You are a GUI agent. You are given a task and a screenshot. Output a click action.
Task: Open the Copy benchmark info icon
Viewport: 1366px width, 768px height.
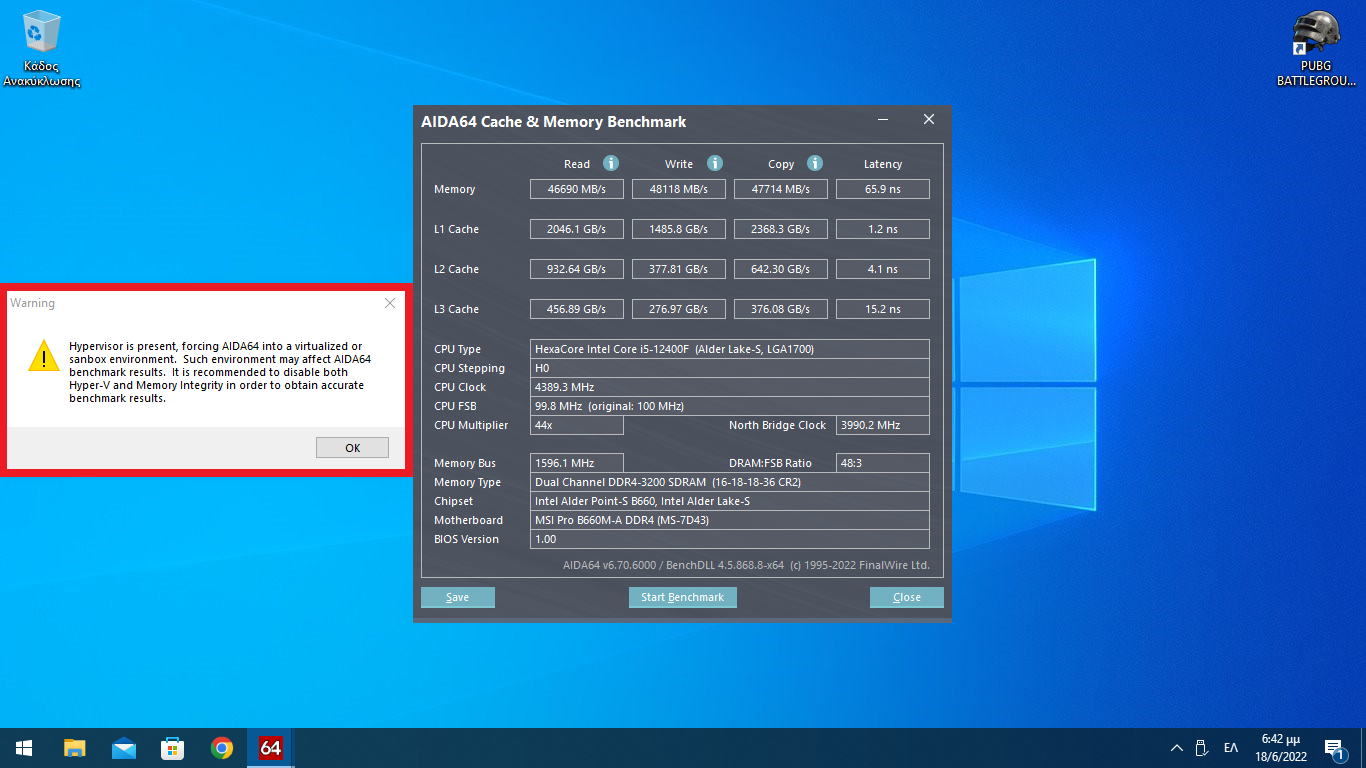pyautogui.click(x=815, y=163)
